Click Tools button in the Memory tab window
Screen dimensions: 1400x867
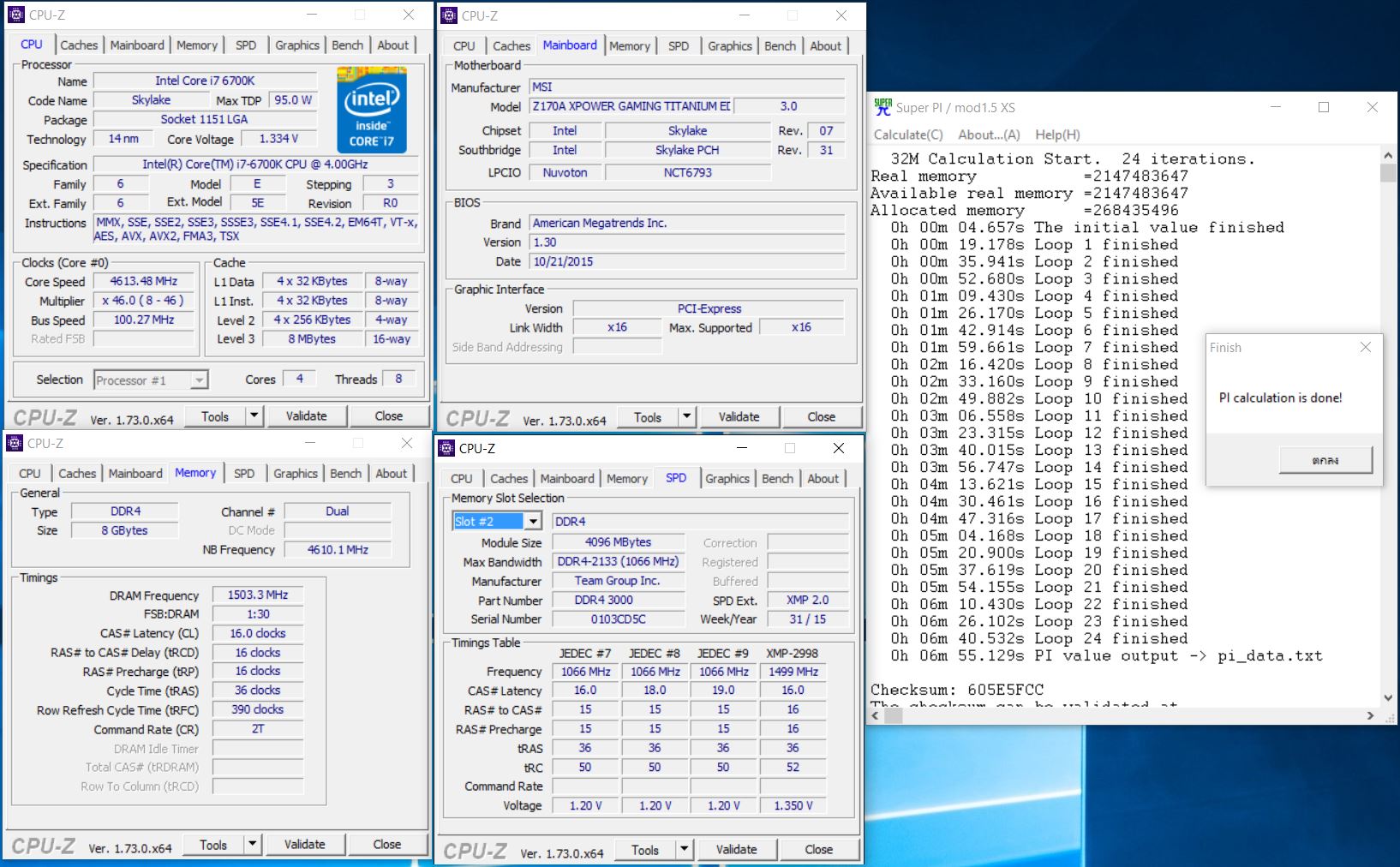click(x=213, y=845)
